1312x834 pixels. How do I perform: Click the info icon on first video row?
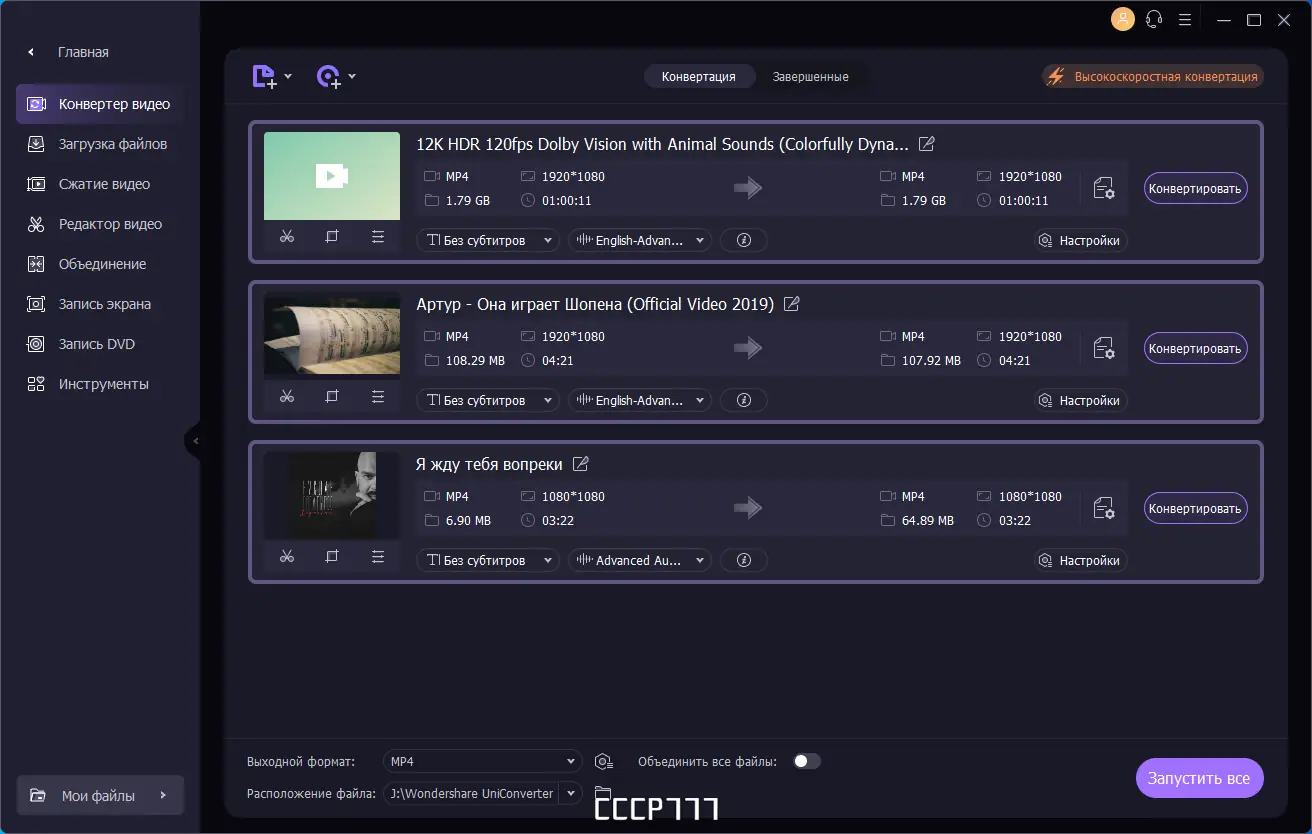[743, 240]
